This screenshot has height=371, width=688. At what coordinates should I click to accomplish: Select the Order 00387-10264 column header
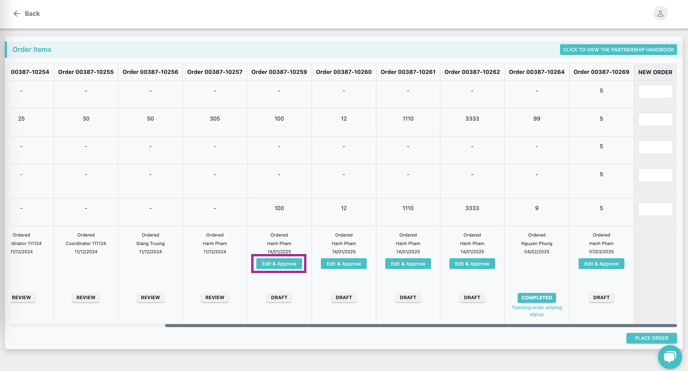[x=537, y=72]
